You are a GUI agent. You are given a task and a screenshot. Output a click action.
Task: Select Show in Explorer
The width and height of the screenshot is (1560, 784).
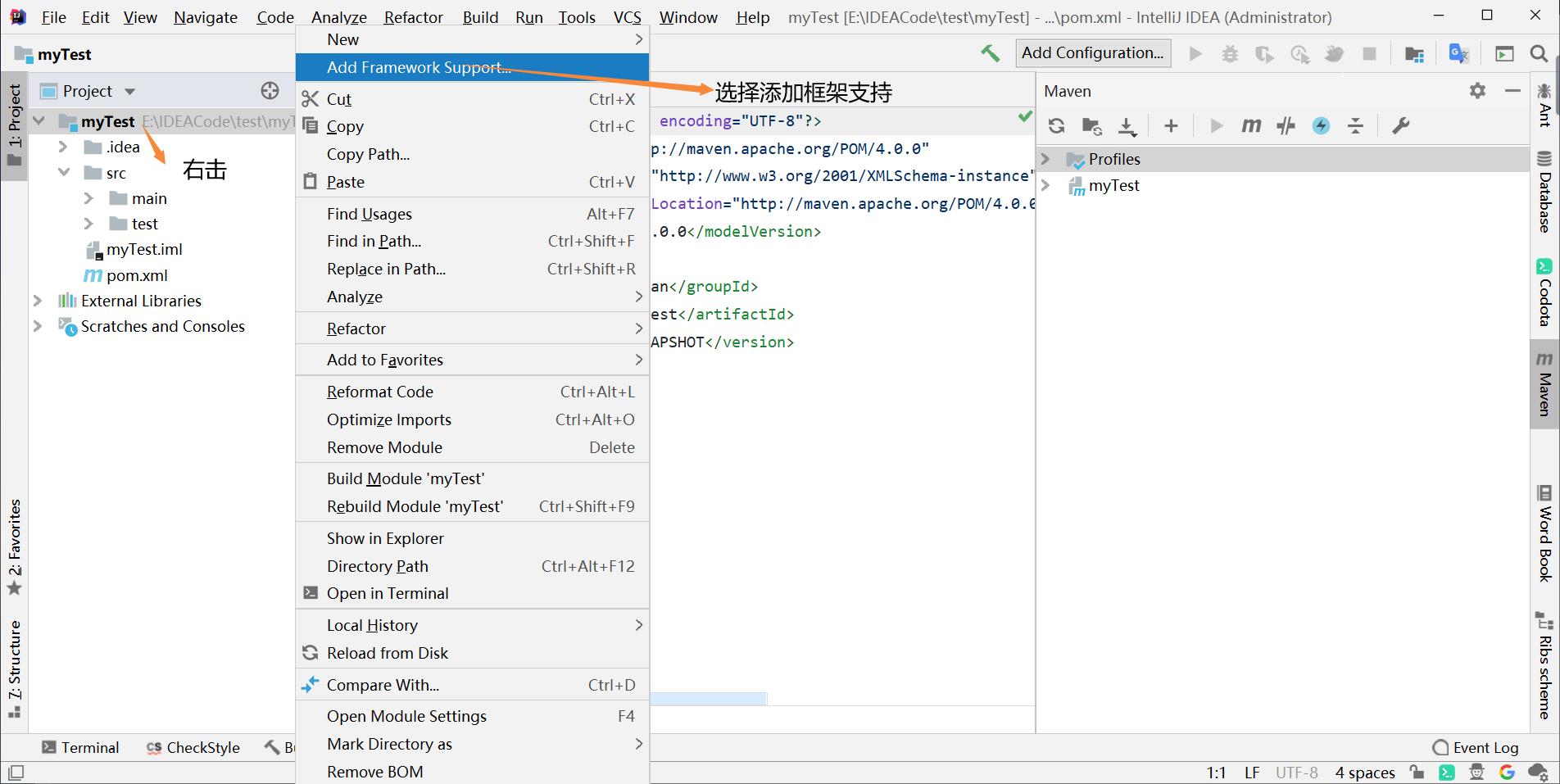coord(472,538)
